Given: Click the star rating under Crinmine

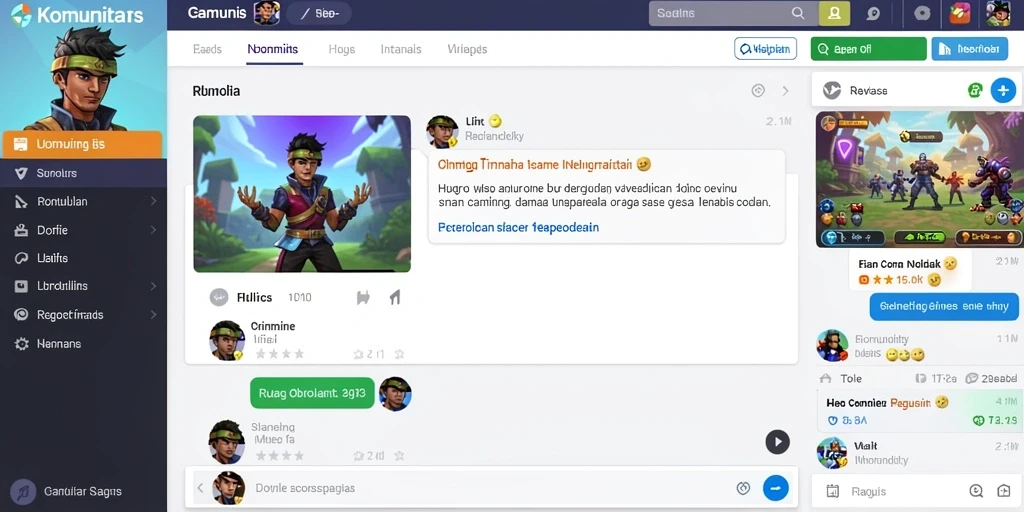Looking at the screenshot, I should (280, 354).
